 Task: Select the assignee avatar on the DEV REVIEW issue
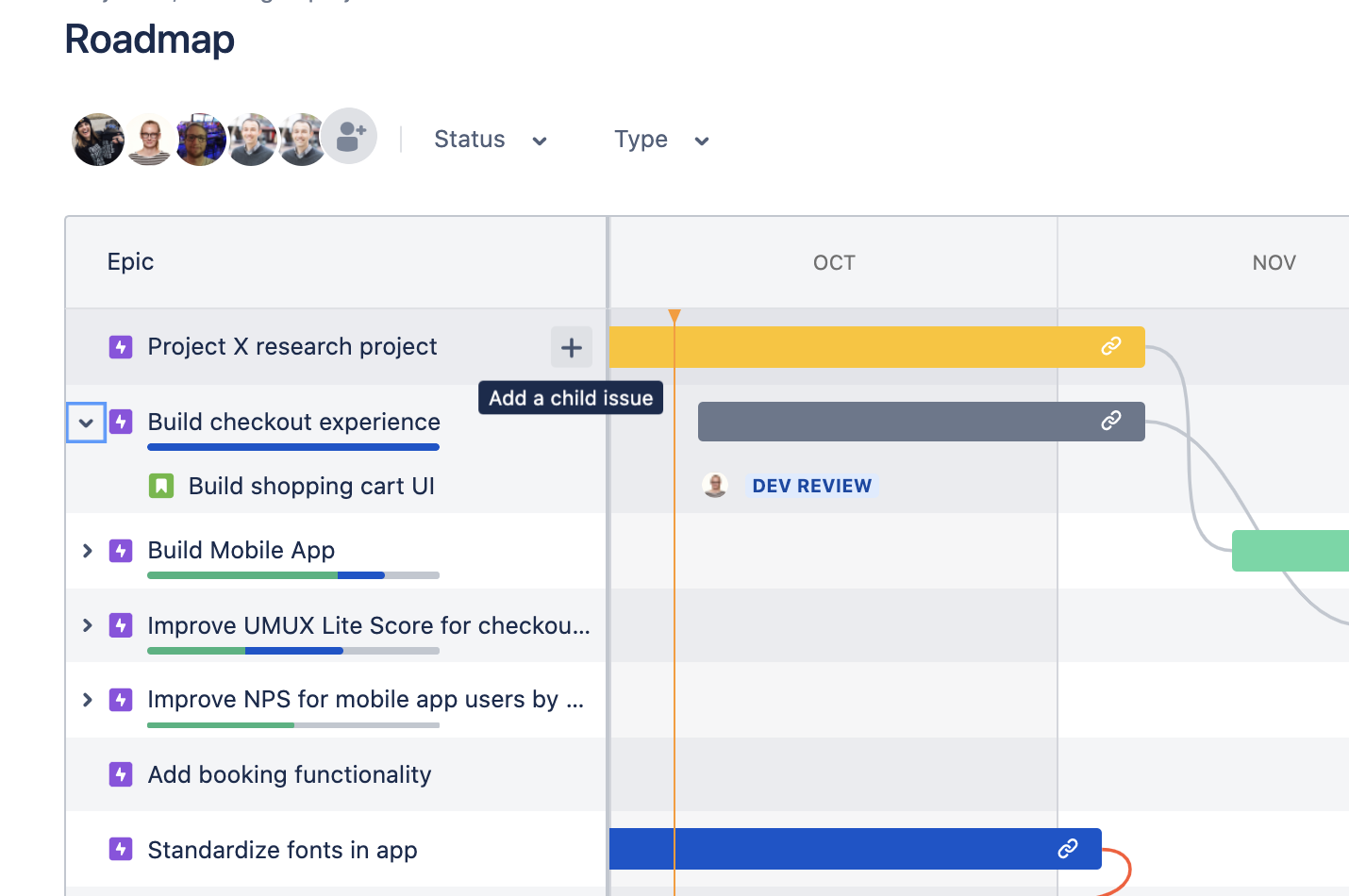pos(715,485)
